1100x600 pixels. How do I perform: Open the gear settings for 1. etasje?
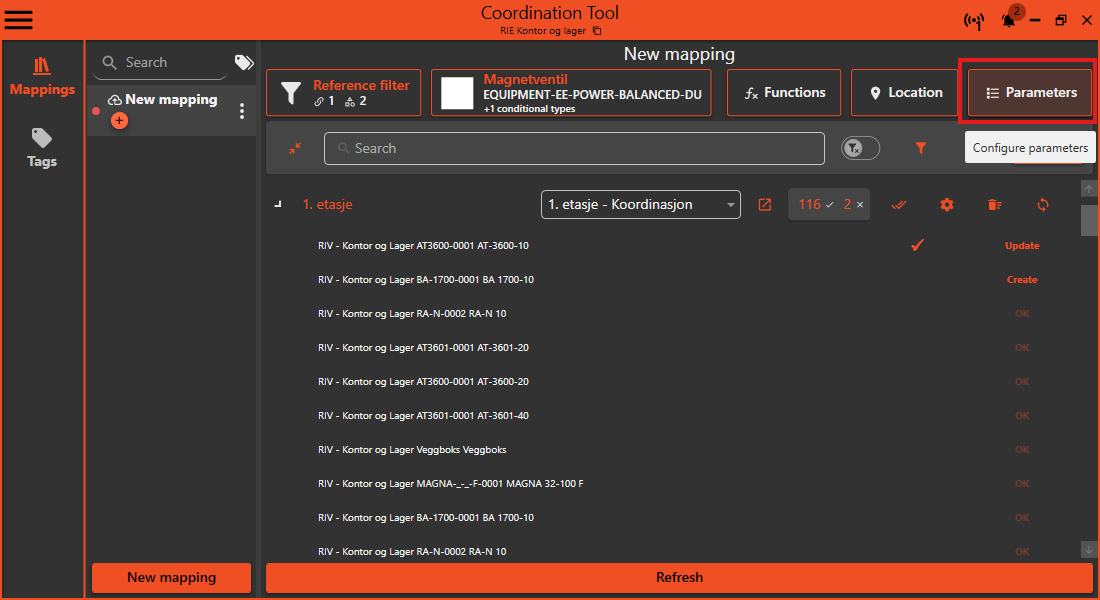pos(946,204)
